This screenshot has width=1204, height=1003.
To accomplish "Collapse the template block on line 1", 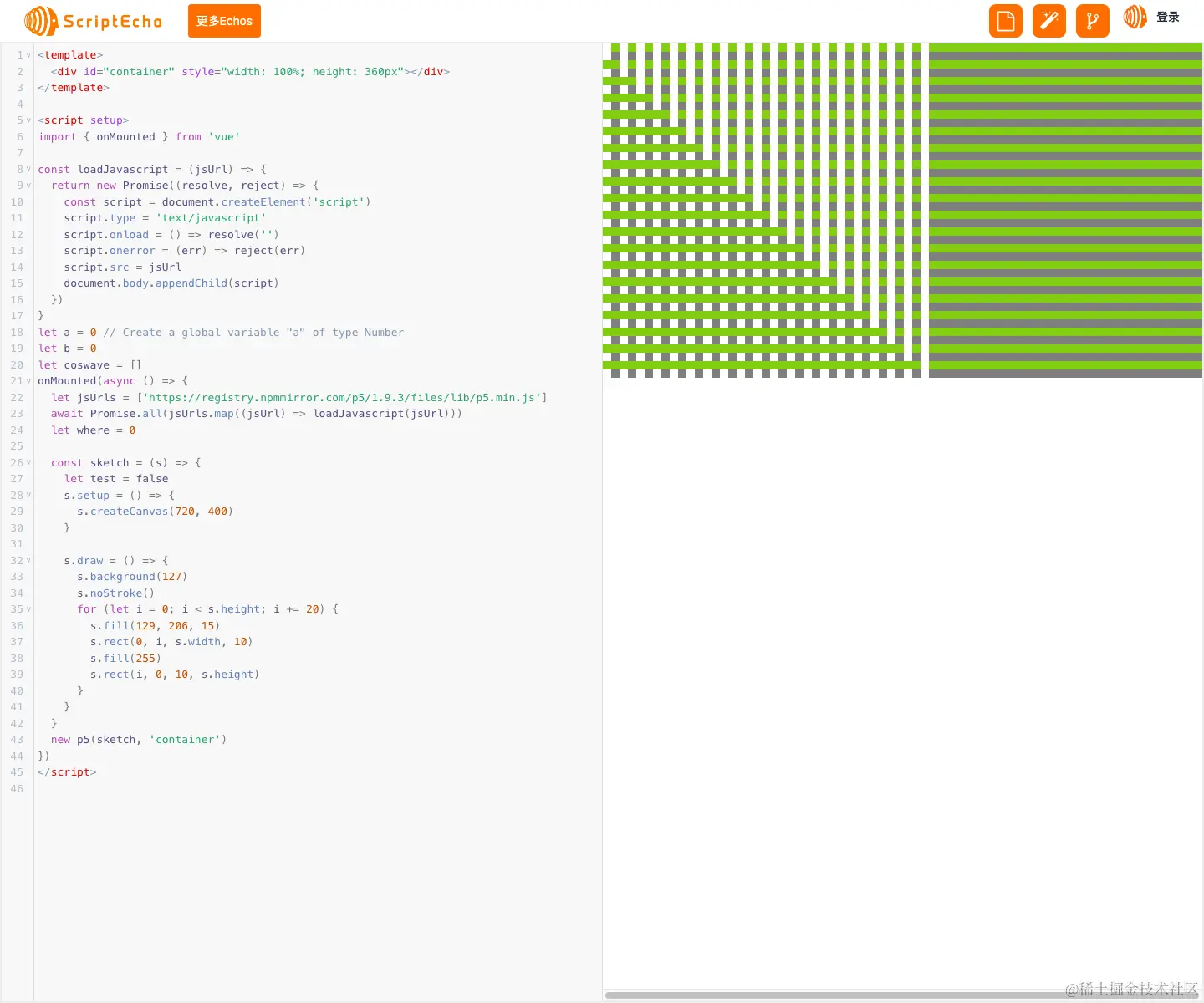I will (x=28, y=55).
